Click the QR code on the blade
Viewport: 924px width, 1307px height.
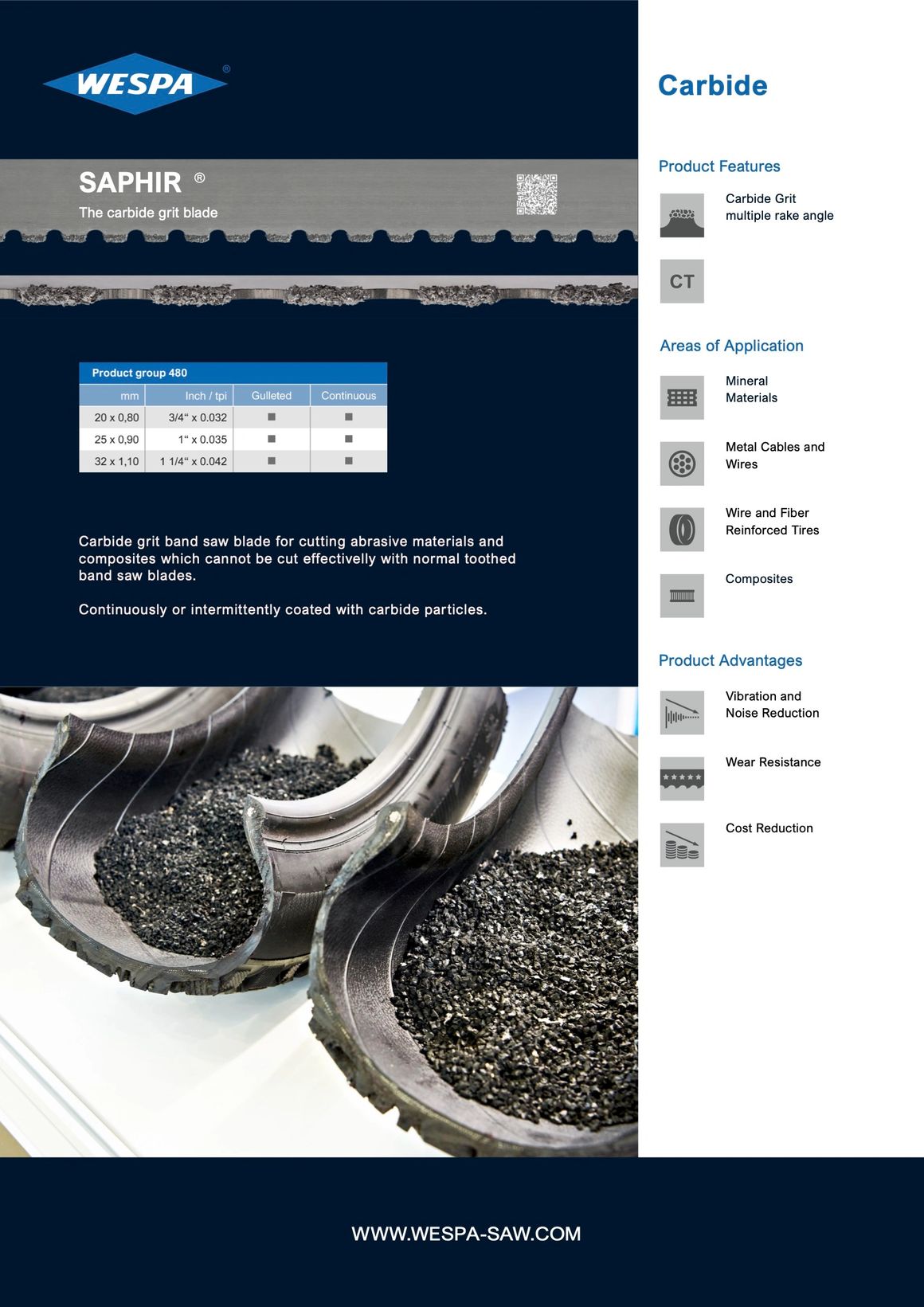(x=537, y=194)
